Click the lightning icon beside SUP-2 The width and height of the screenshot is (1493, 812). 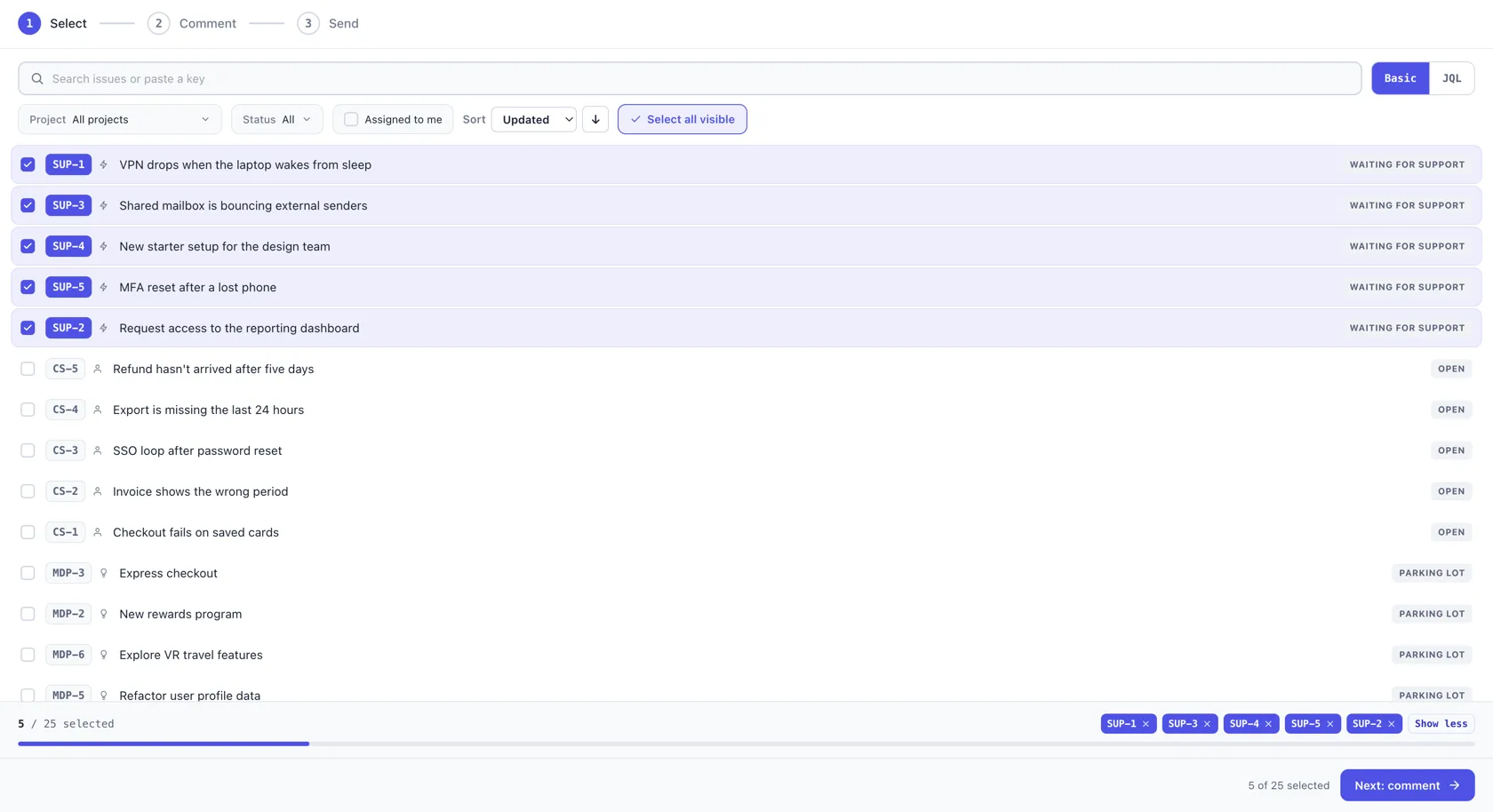[104, 328]
